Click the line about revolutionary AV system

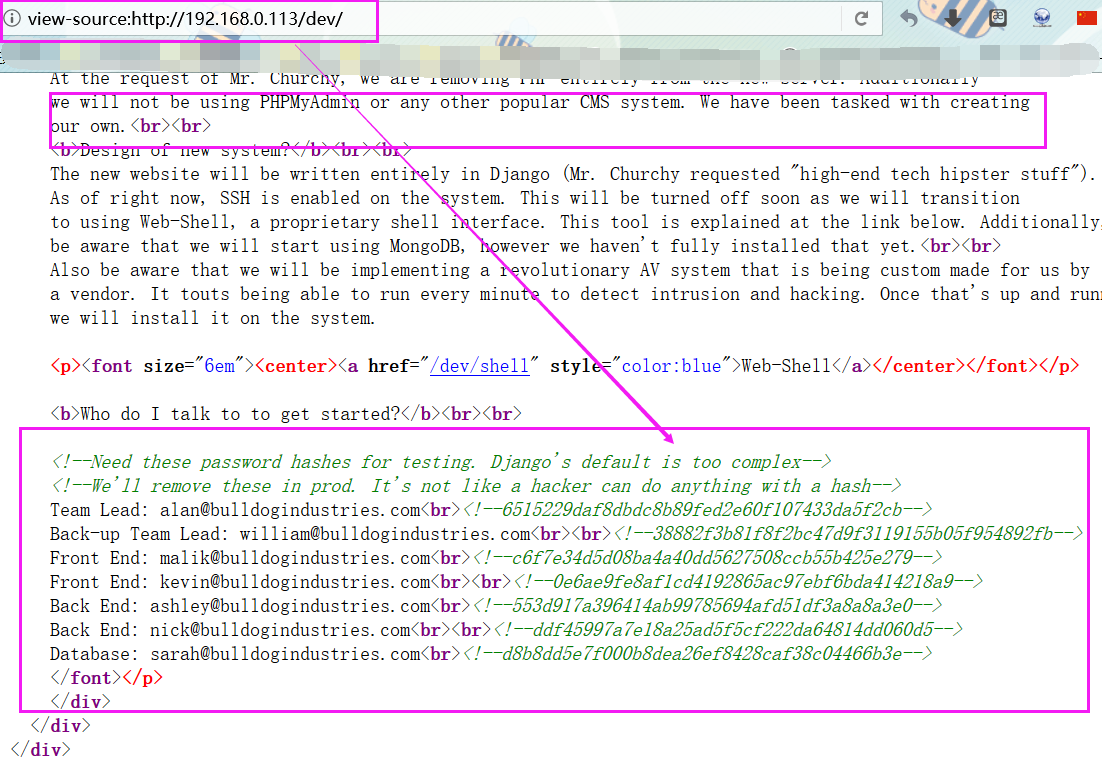[570, 270]
